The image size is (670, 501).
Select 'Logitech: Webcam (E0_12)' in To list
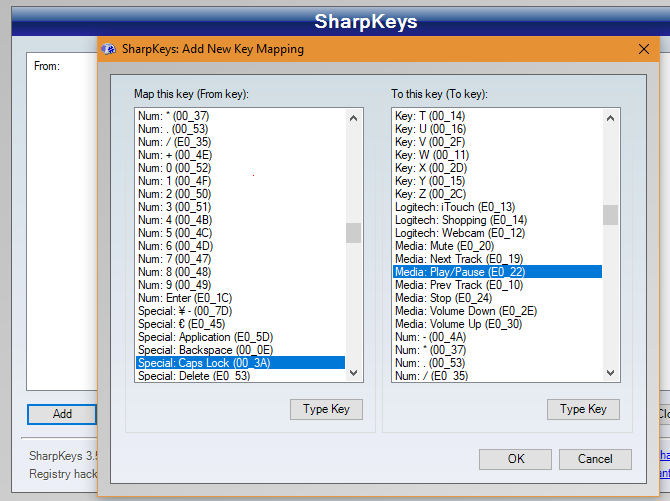497,233
